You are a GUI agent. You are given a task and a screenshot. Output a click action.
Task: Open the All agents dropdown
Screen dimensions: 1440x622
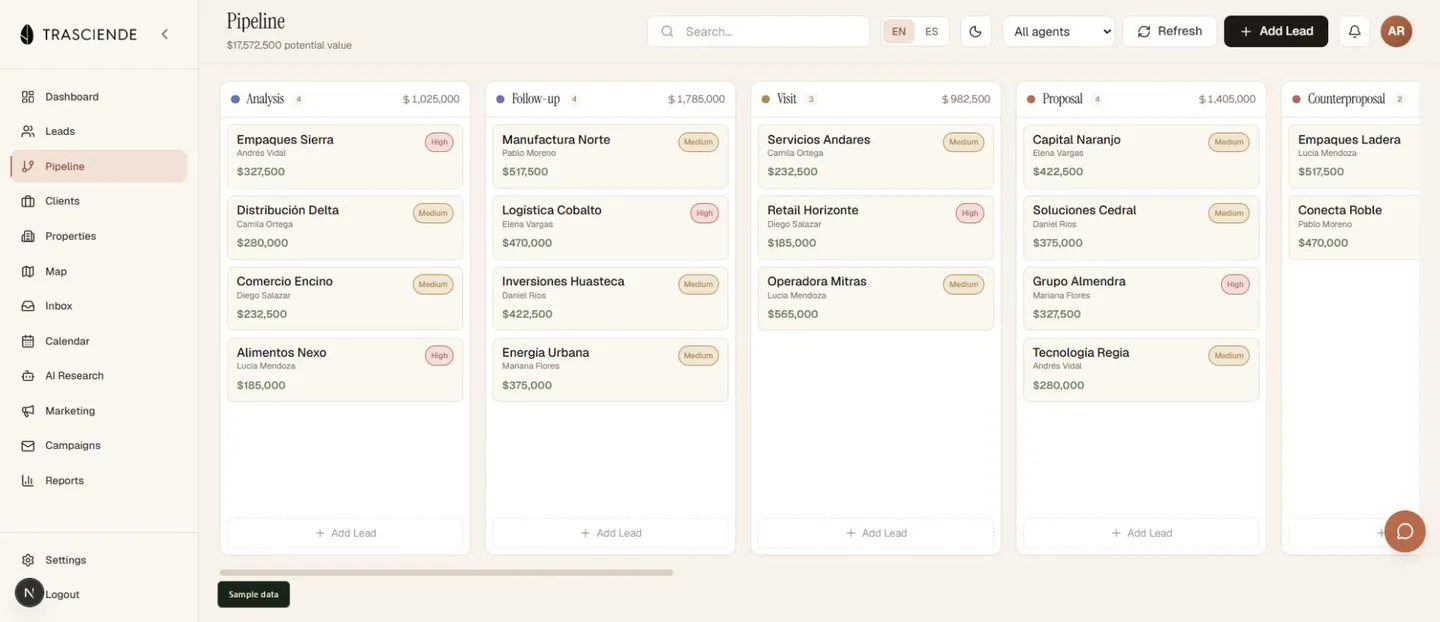coord(1059,31)
